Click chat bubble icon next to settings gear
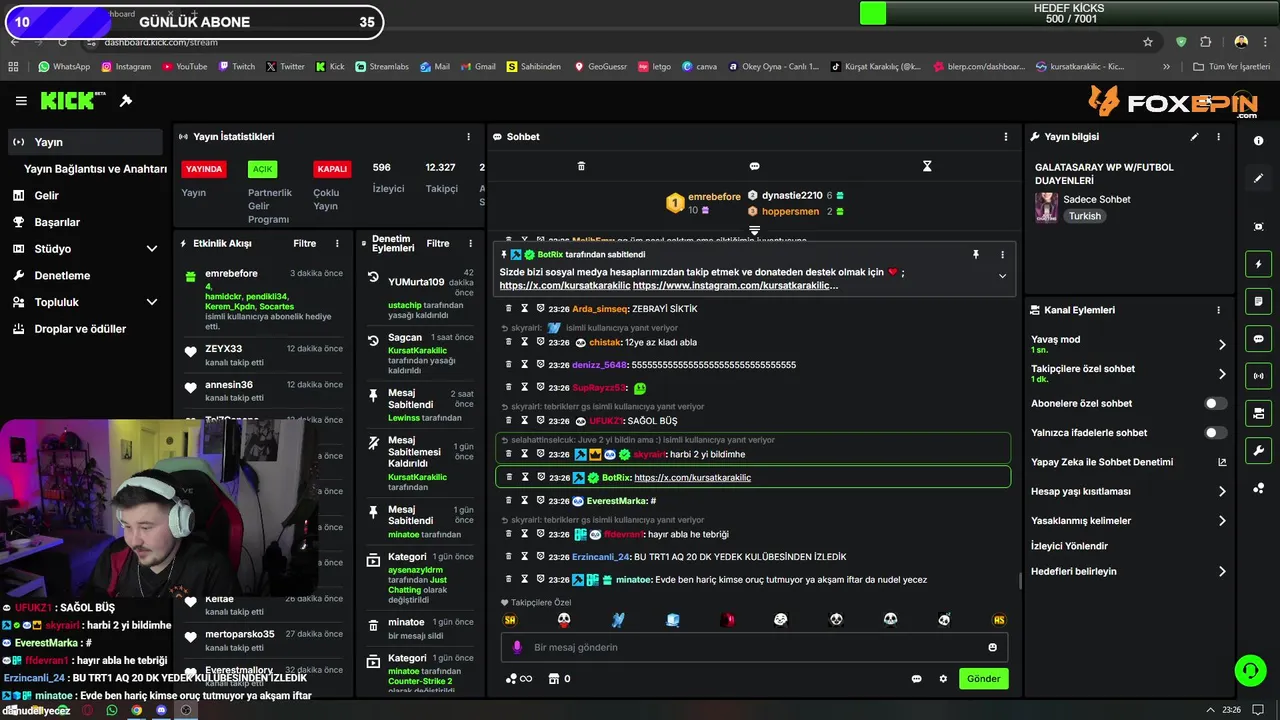This screenshot has height=720, width=1280. point(916,679)
